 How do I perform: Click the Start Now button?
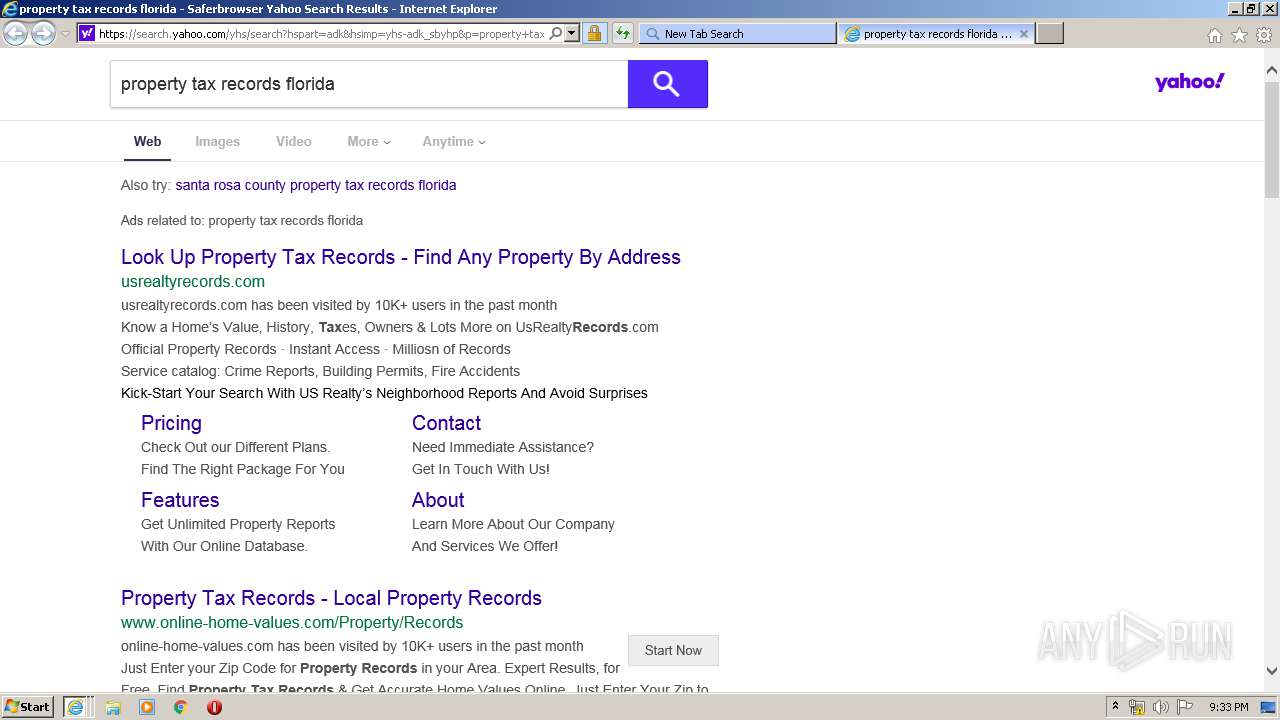coord(673,650)
